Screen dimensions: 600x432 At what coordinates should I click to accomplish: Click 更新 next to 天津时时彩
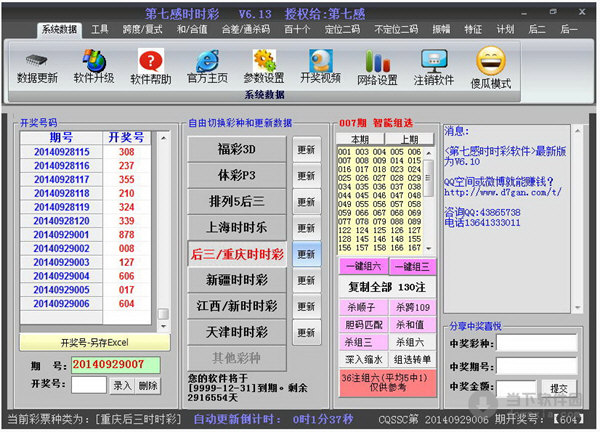click(x=306, y=333)
